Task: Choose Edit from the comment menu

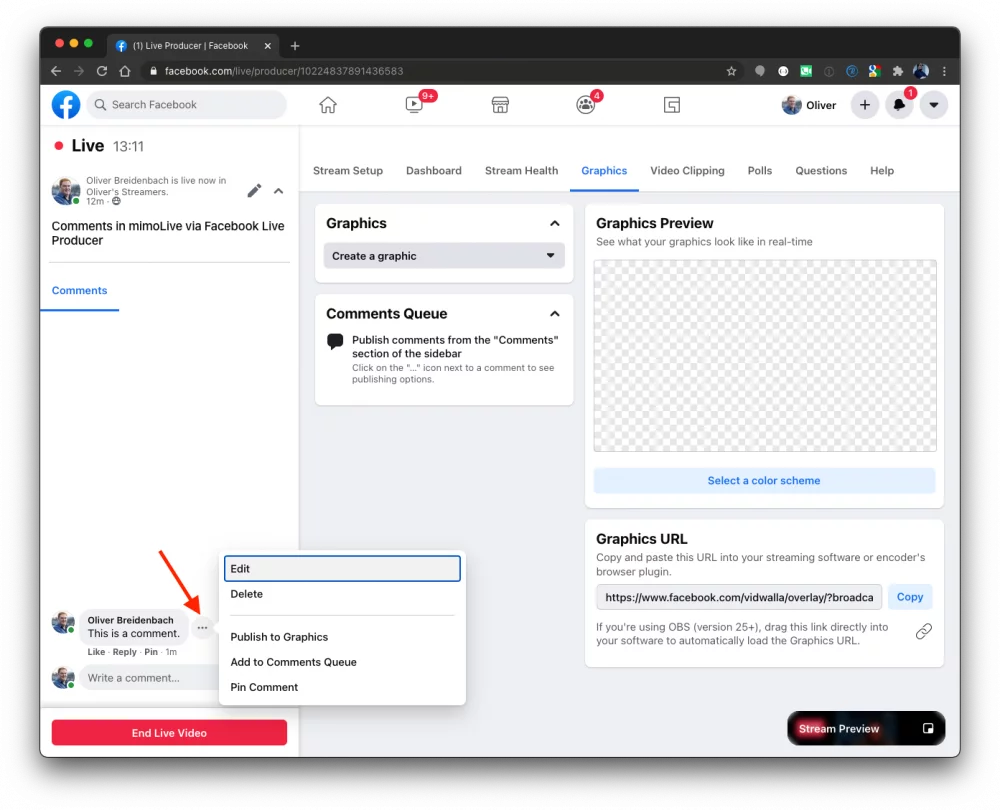Action: pyautogui.click(x=342, y=568)
